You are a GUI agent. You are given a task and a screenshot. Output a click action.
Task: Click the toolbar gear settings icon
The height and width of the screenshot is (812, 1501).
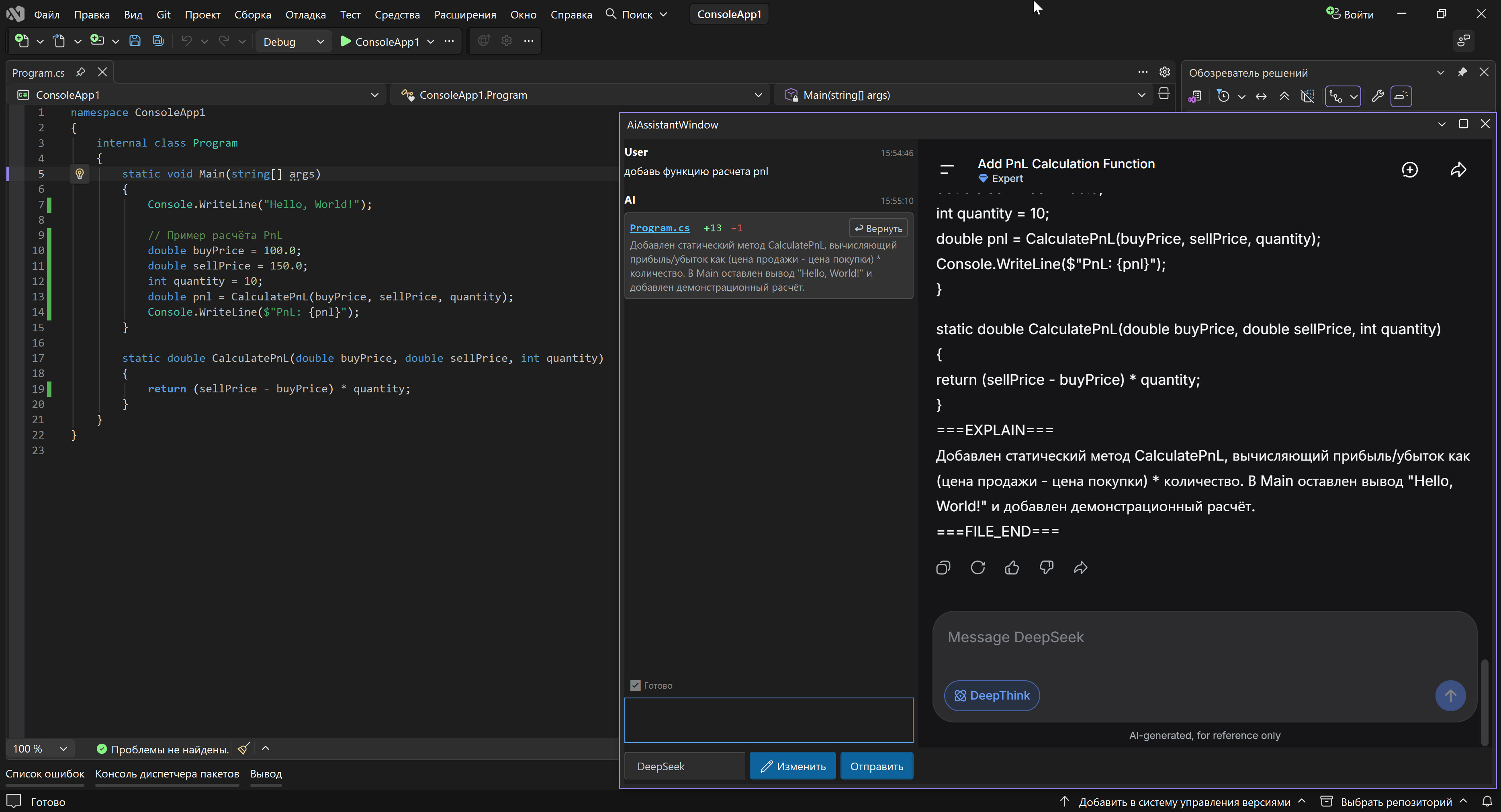pos(506,41)
